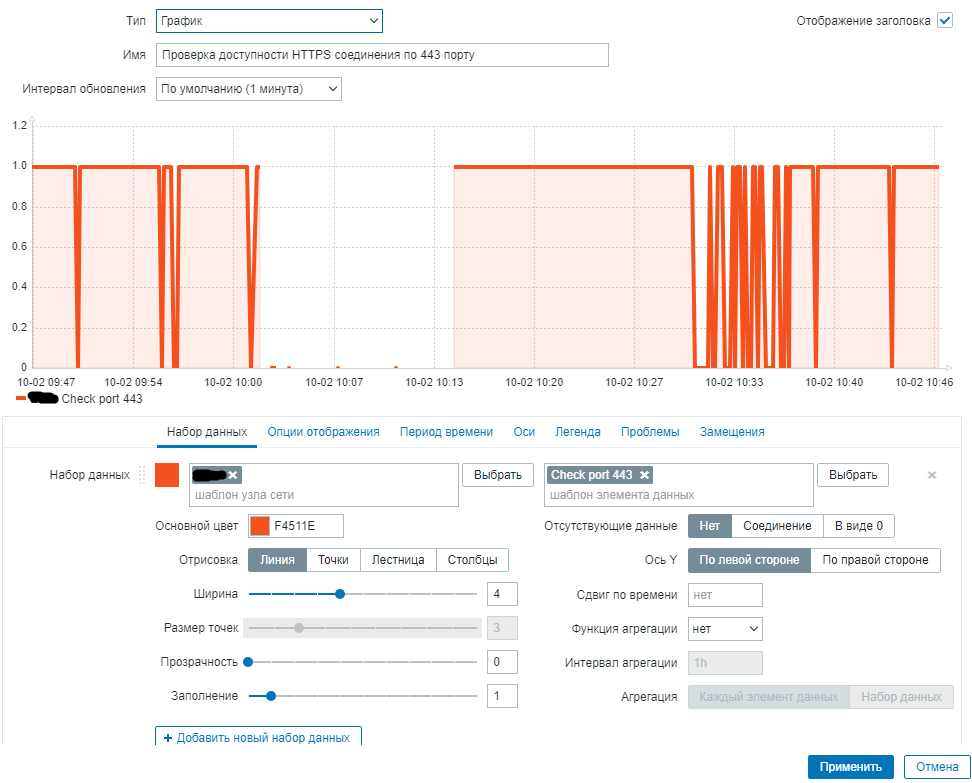Remove the Check port 443 item tag
Screen dimensions: 972x783
(x=645, y=475)
